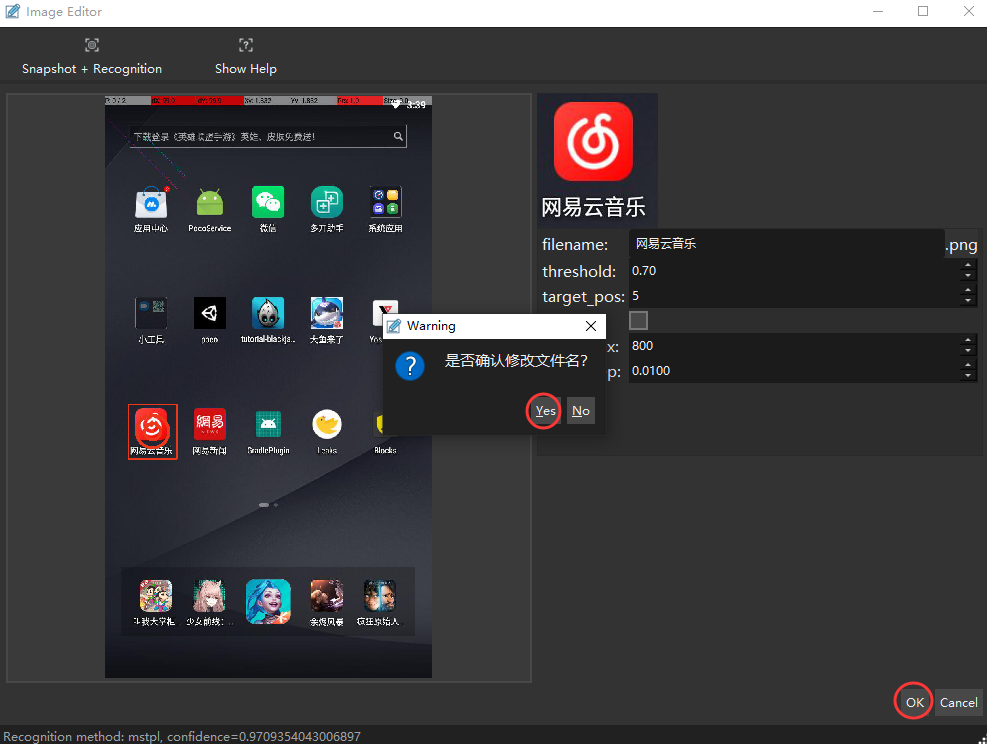Toggle the checkbox below target_pos
The height and width of the screenshot is (744, 987).
pyautogui.click(x=638, y=320)
